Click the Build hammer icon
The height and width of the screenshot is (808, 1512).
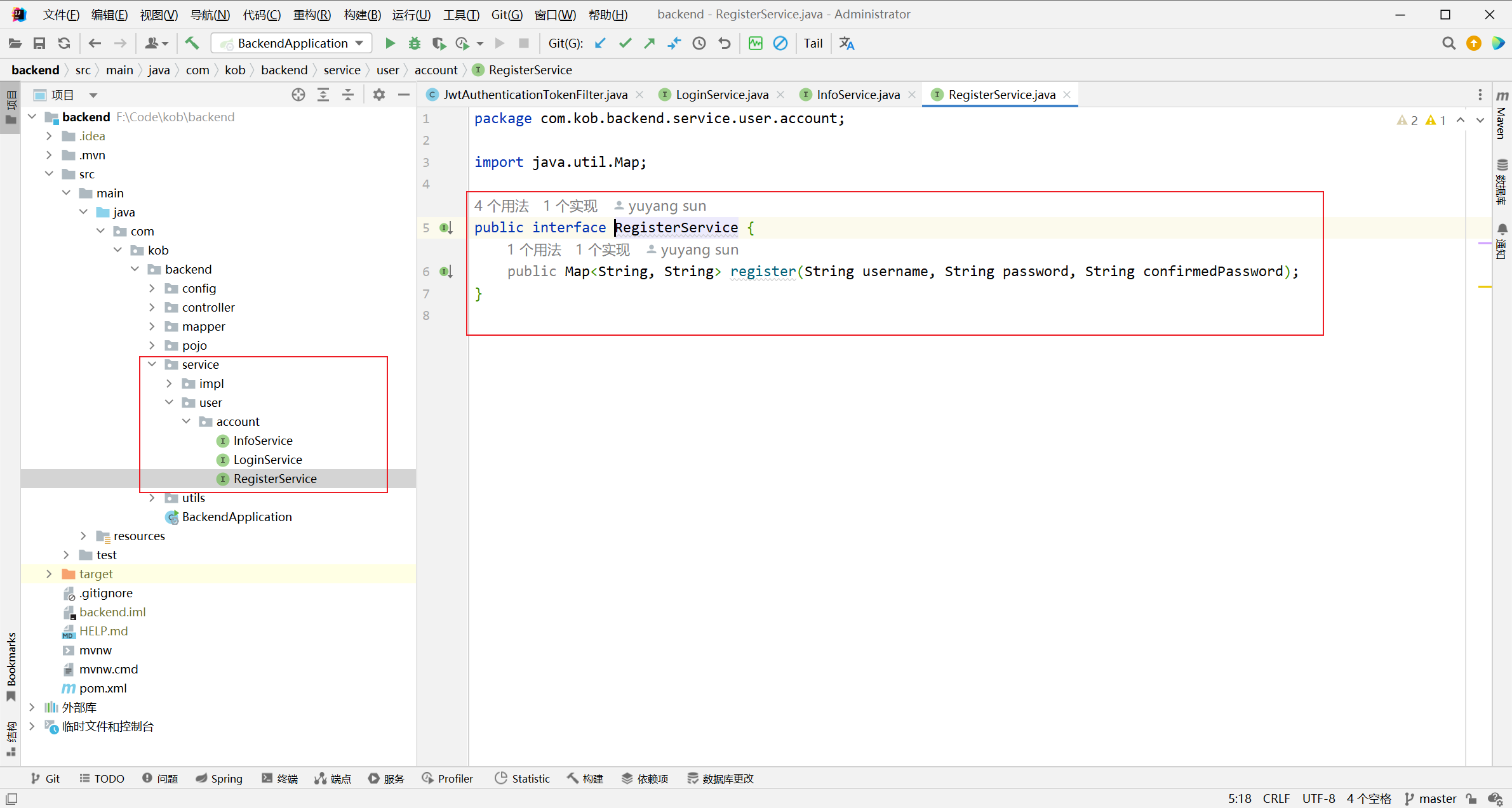(192, 43)
